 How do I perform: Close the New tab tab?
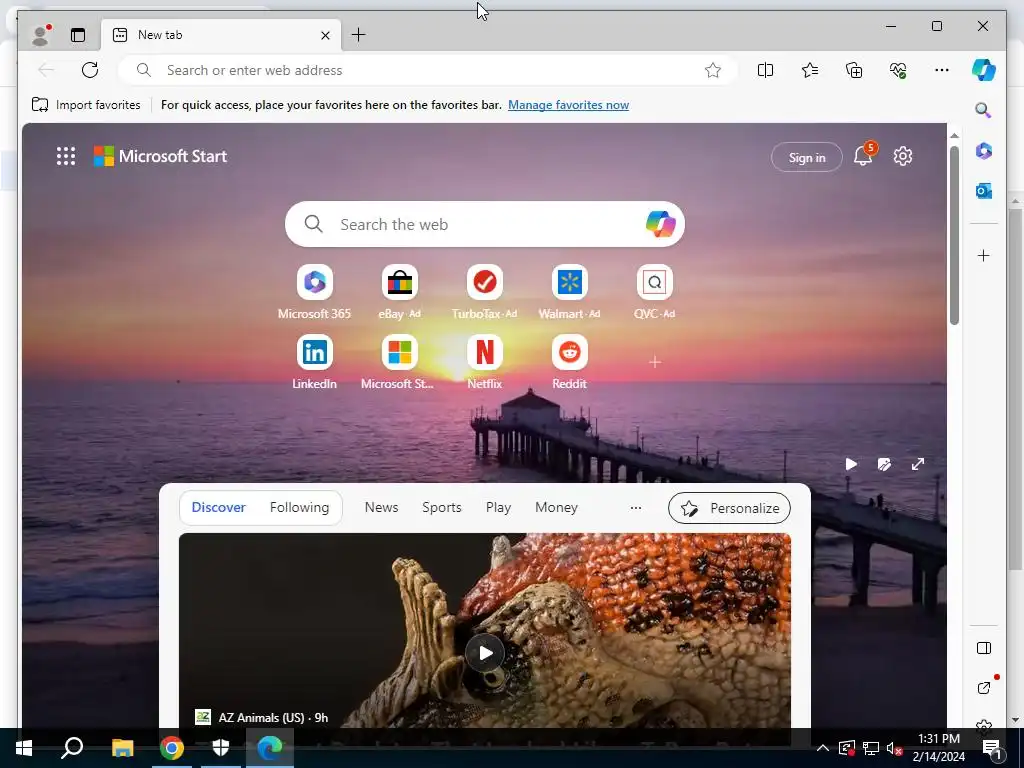[325, 35]
